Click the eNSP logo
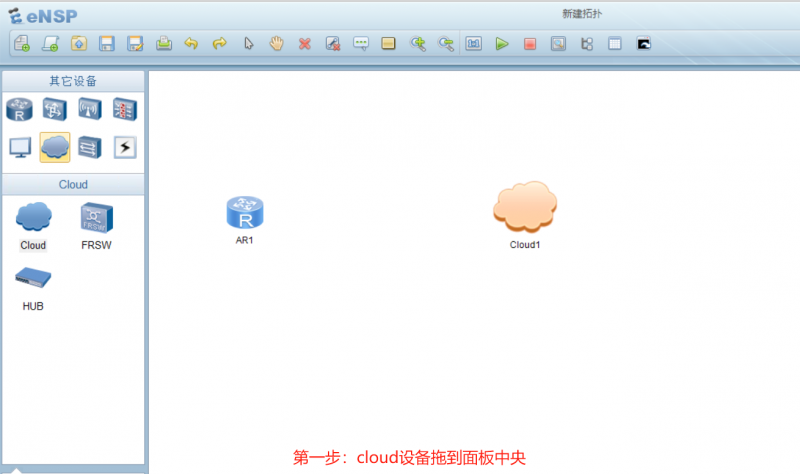The width and height of the screenshot is (800, 474). point(43,16)
